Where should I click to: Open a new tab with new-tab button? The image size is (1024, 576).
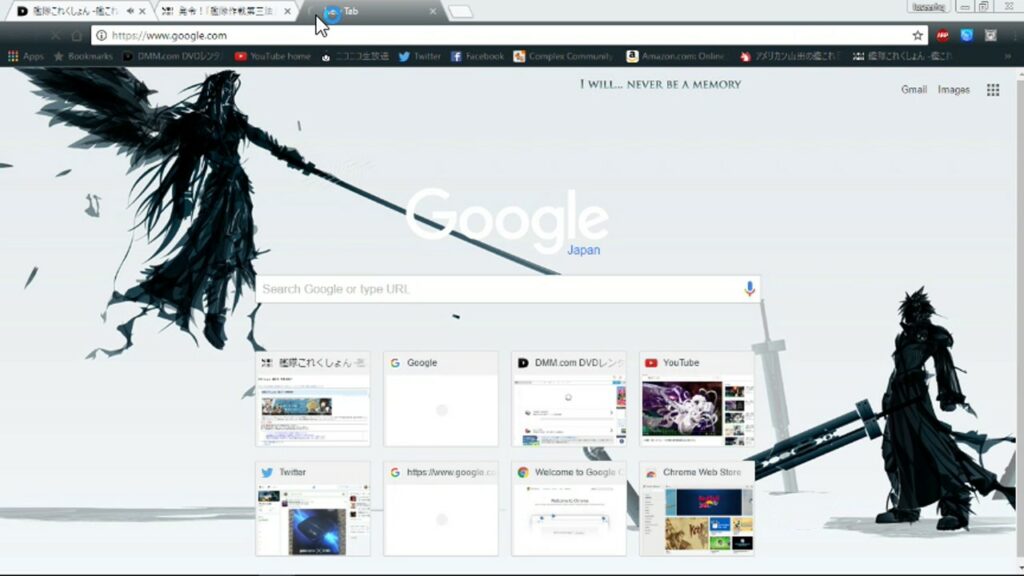click(461, 12)
